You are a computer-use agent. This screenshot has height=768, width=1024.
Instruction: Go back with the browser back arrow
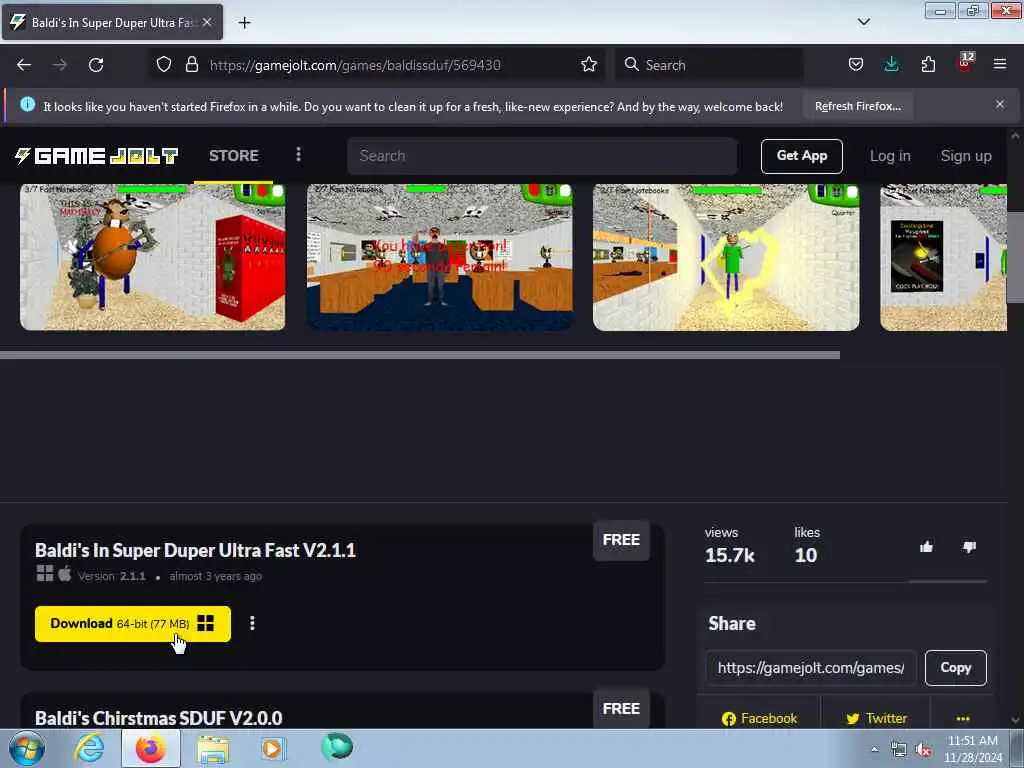click(24, 65)
